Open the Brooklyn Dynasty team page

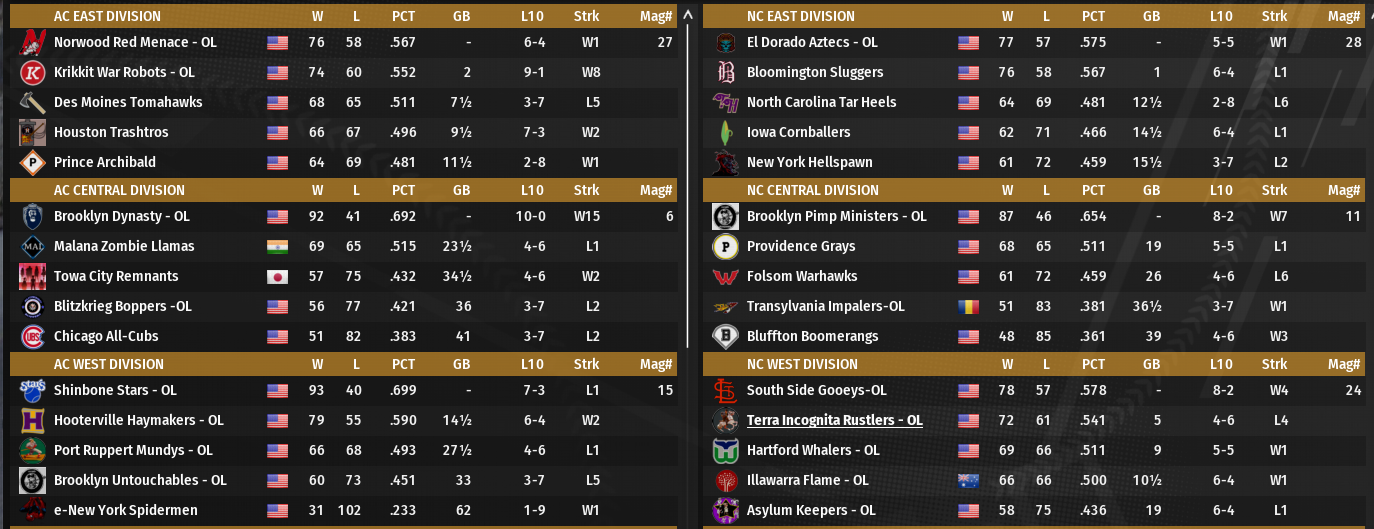coord(121,216)
